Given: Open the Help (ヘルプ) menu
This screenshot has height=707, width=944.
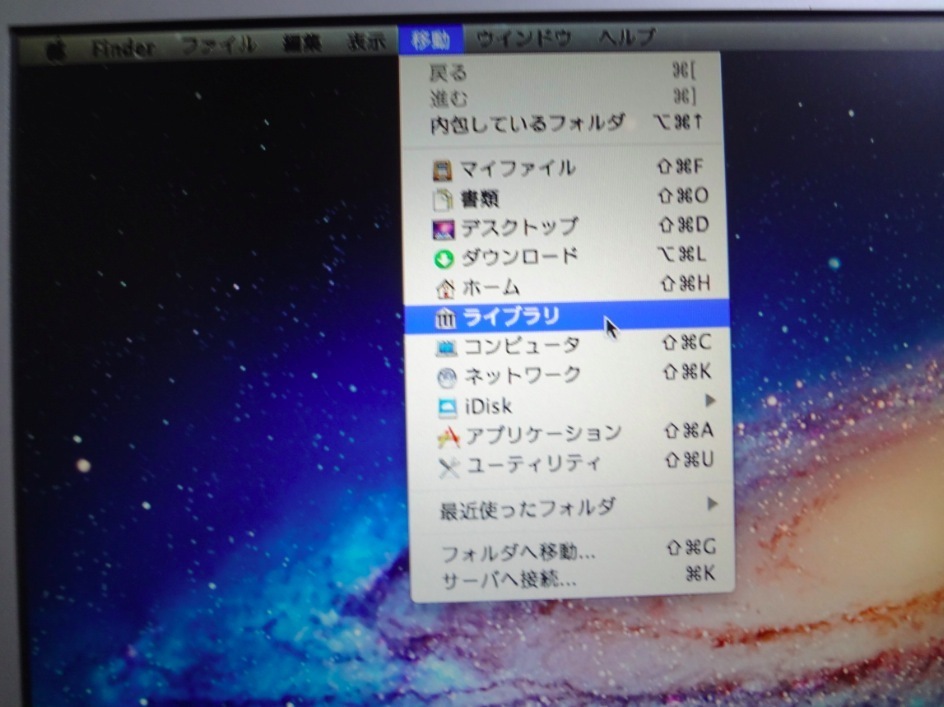Looking at the screenshot, I should coord(627,39).
